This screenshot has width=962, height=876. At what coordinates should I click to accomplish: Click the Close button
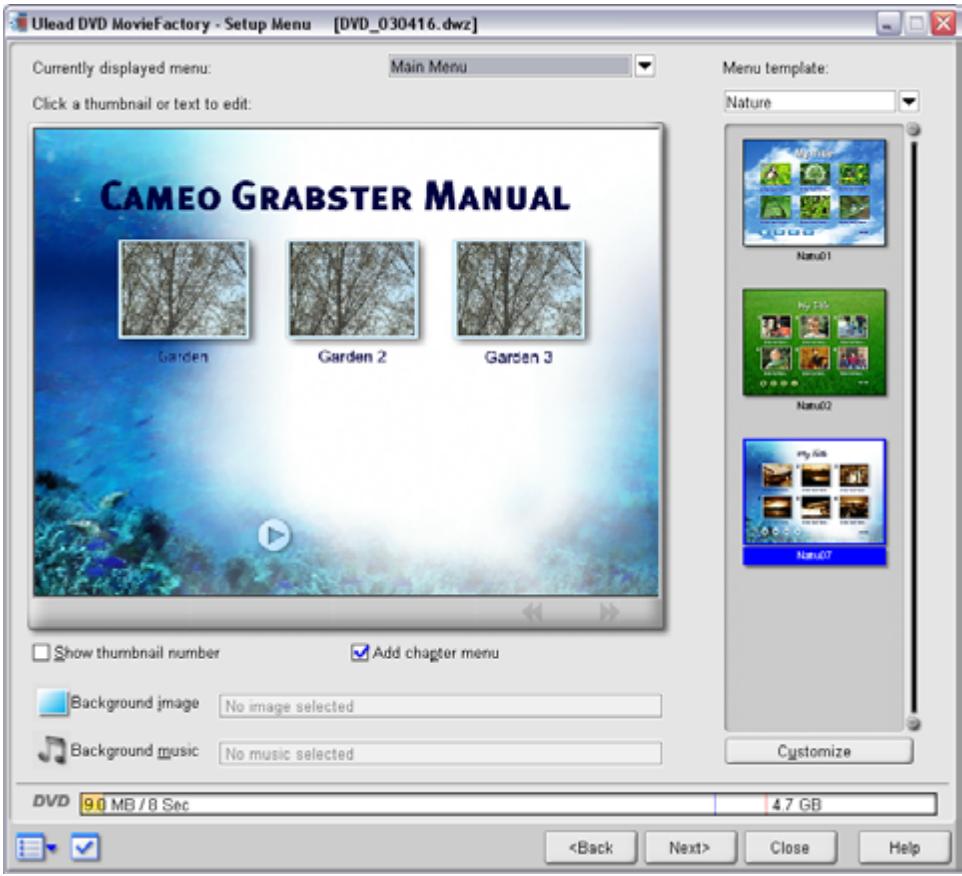(790, 848)
